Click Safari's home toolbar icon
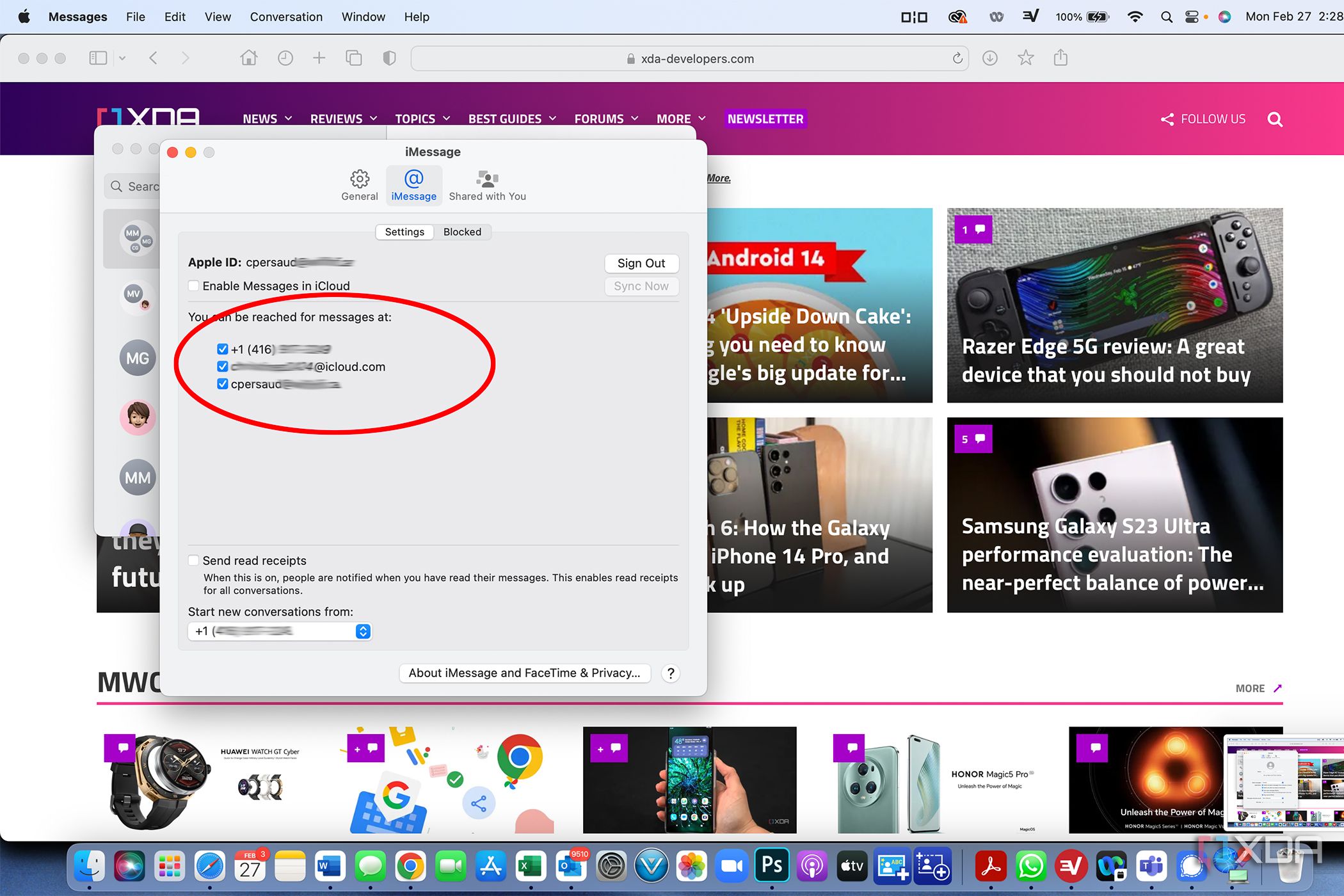The height and width of the screenshot is (896, 1344). tap(248, 58)
